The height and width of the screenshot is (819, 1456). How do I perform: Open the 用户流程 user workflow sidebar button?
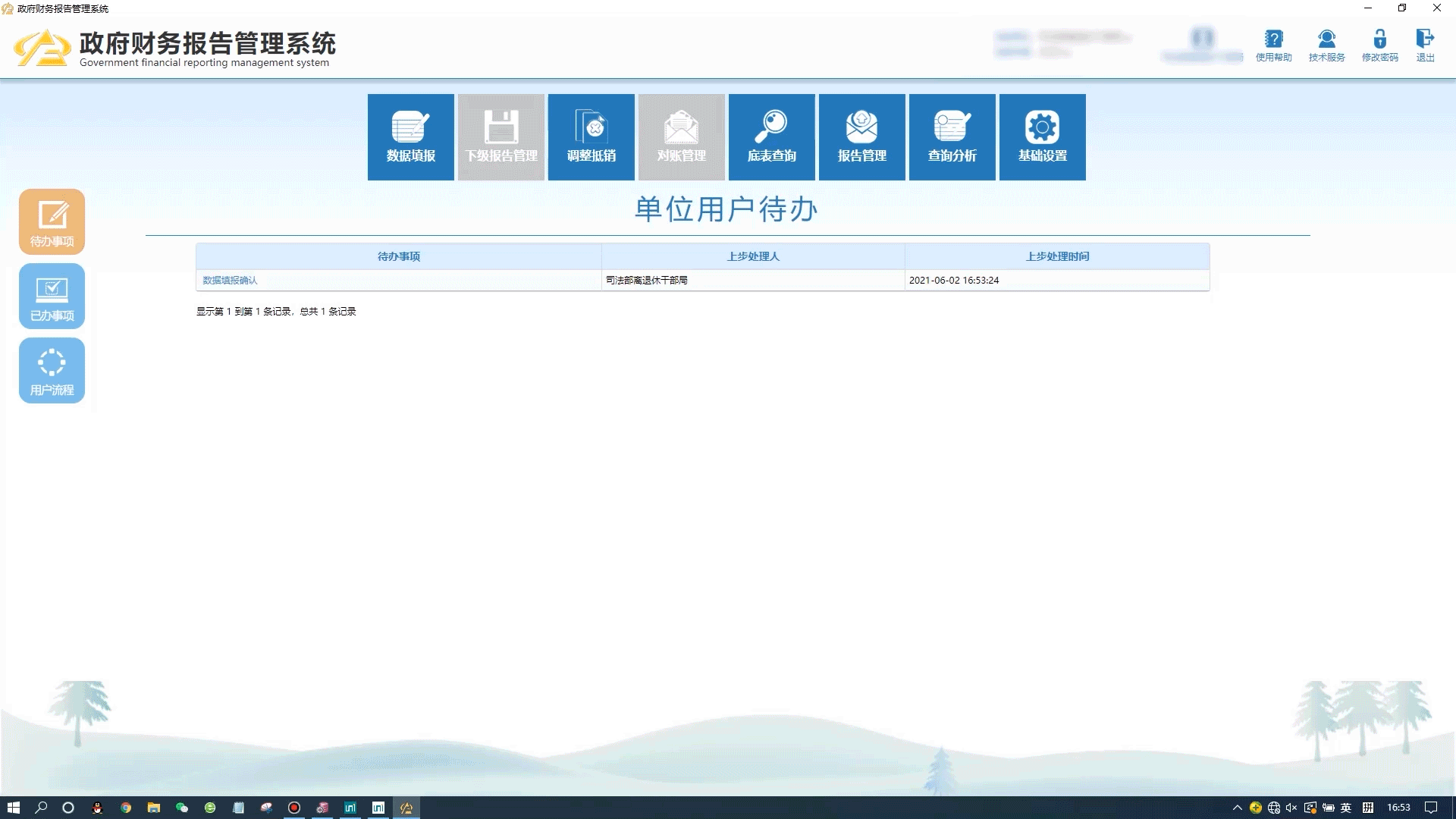click(52, 370)
